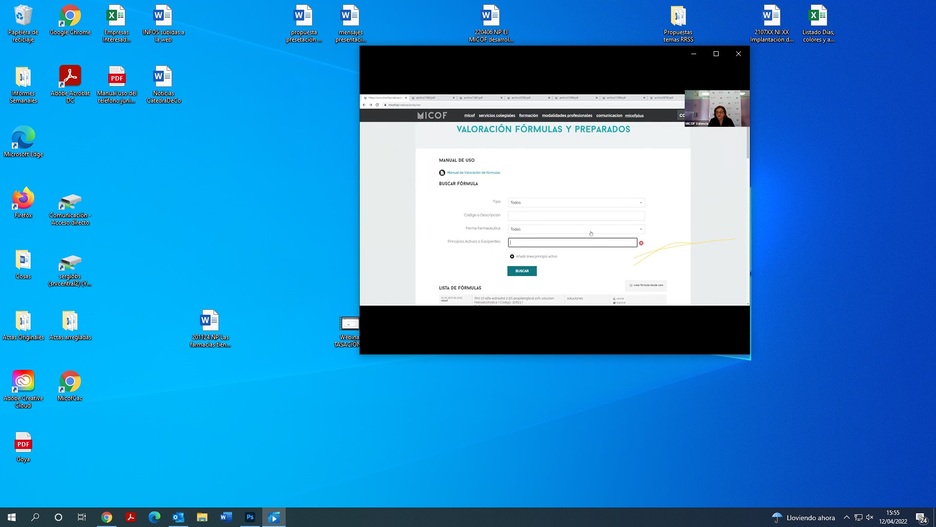Click the red remove icon beside Principios Activos field

pyautogui.click(x=641, y=243)
